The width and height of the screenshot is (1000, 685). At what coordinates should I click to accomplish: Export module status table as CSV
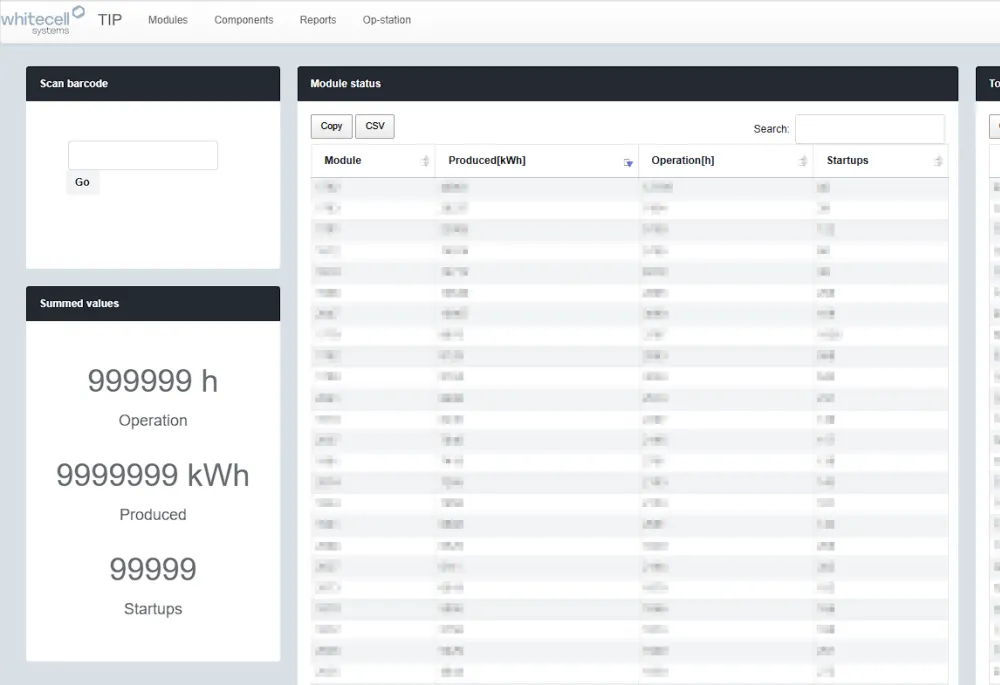point(375,126)
